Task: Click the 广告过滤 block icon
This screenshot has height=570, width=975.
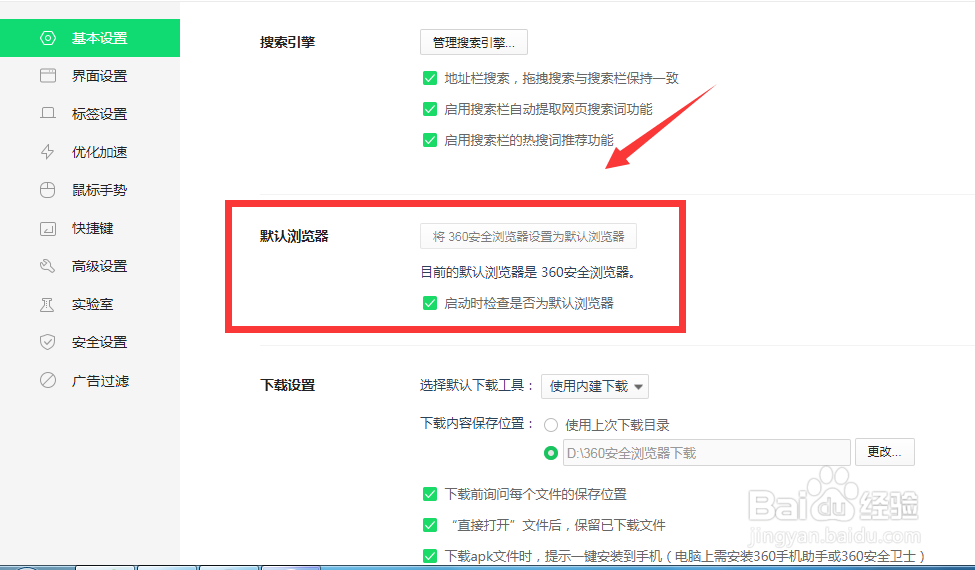Action: click(48, 380)
